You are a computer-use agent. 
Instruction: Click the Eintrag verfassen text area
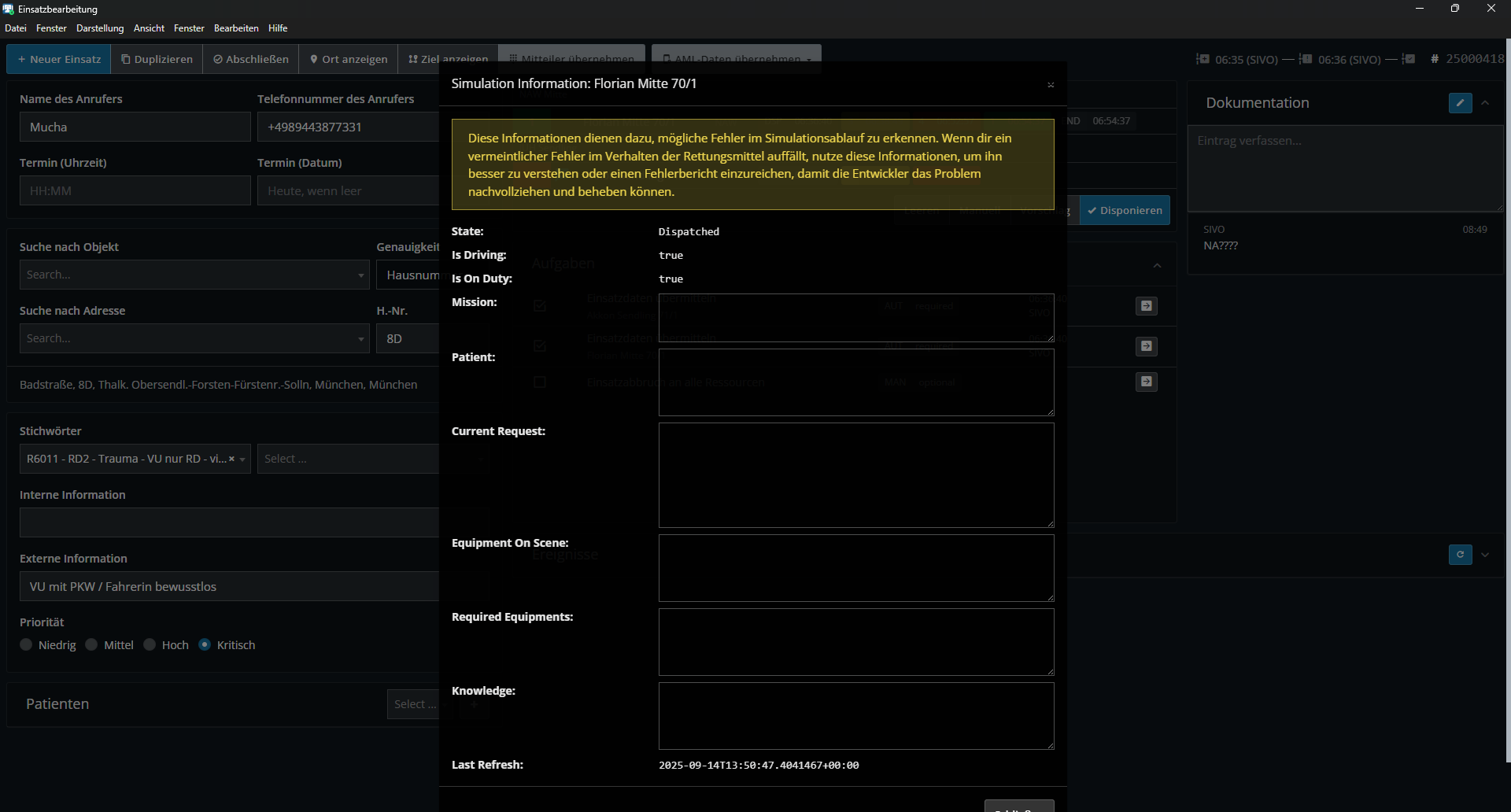(1344, 168)
